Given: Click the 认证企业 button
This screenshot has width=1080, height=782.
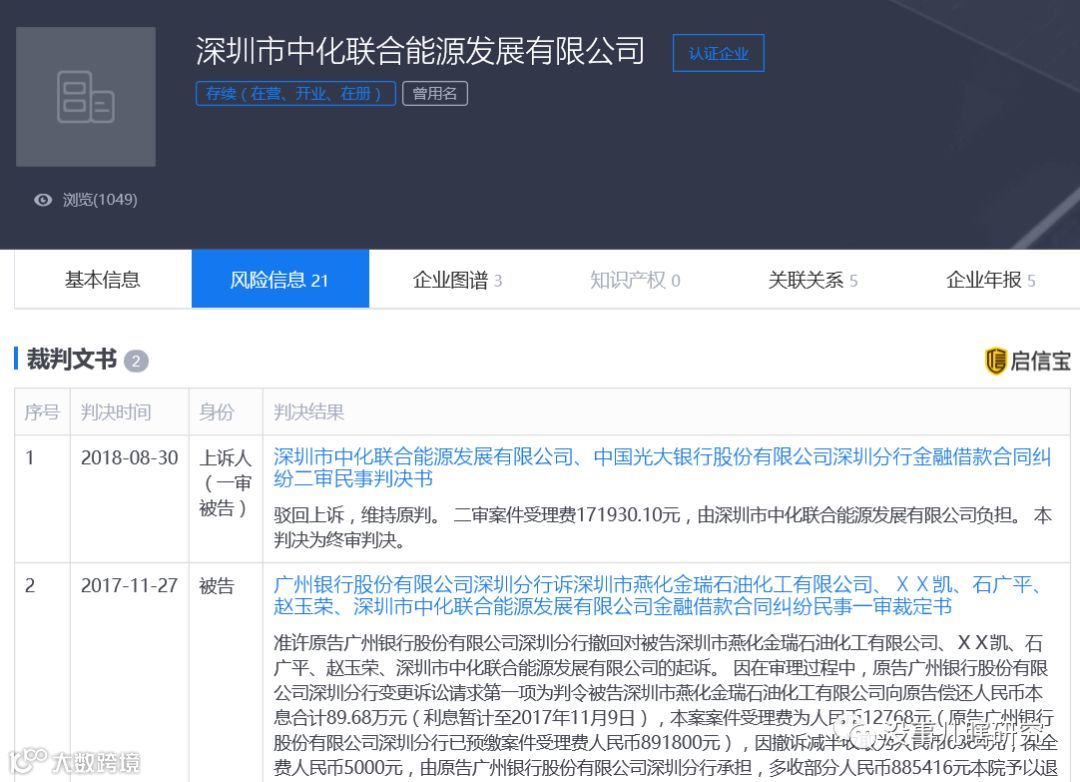Looking at the screenshot, I should [718, 53].
